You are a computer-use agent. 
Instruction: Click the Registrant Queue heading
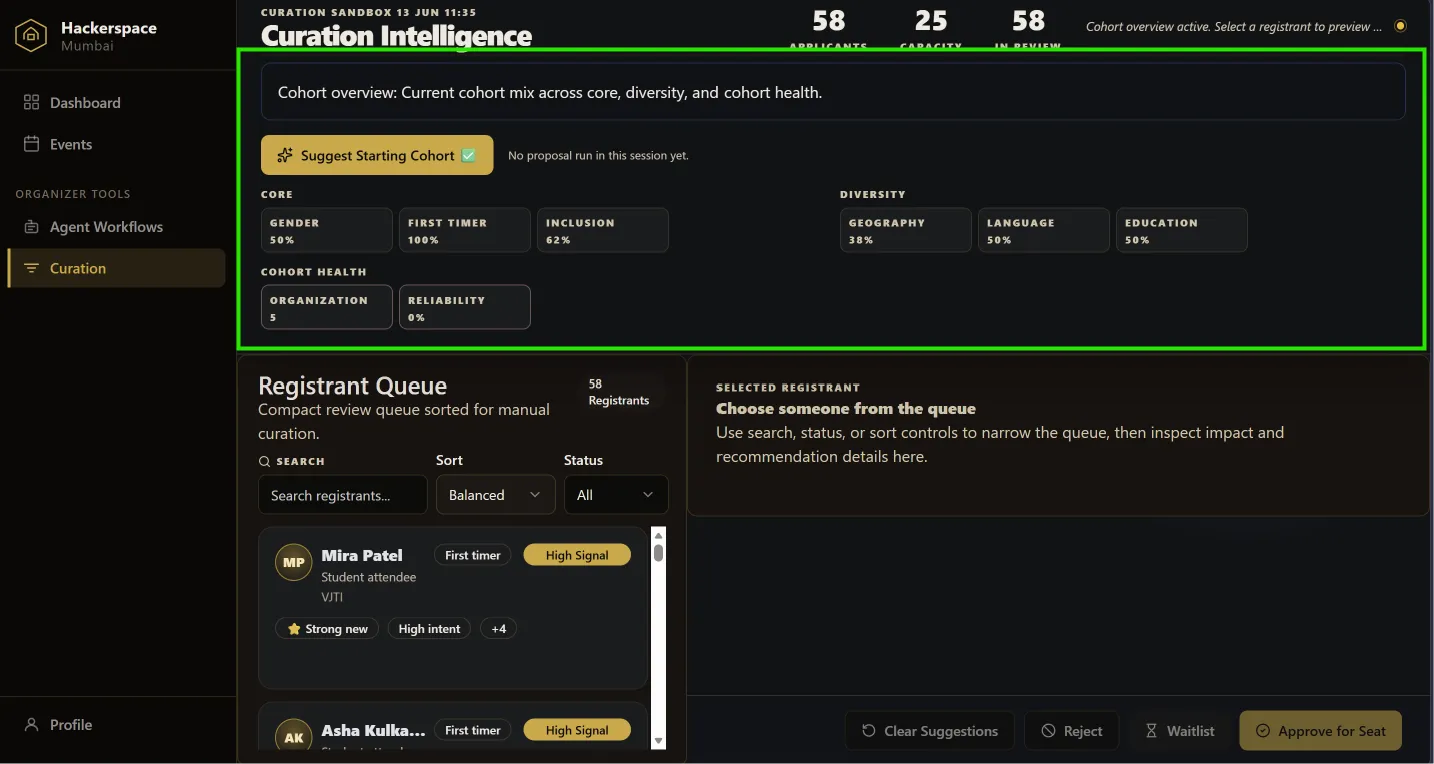point(353,386)
